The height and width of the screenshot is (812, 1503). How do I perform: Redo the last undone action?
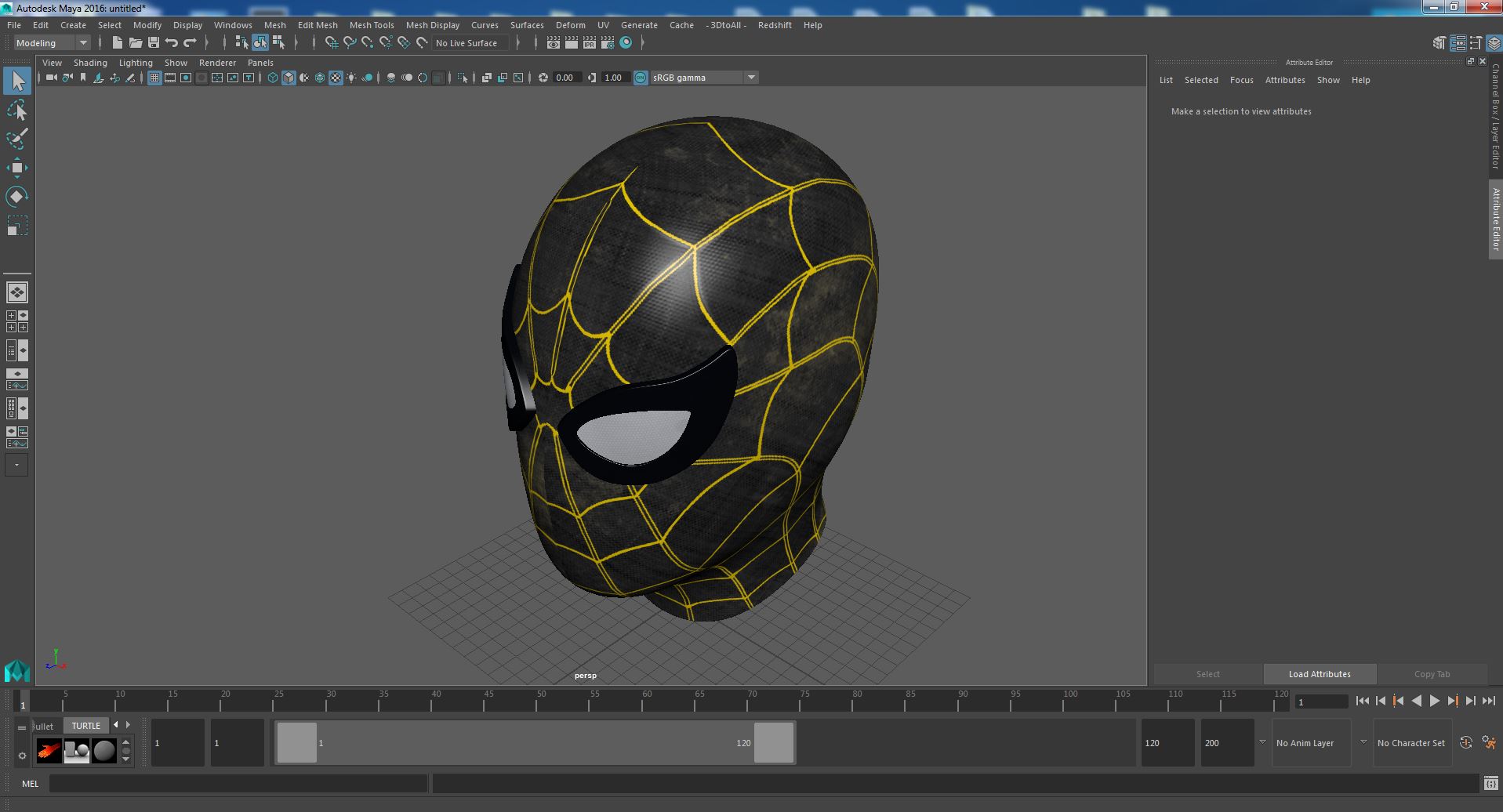190,43
